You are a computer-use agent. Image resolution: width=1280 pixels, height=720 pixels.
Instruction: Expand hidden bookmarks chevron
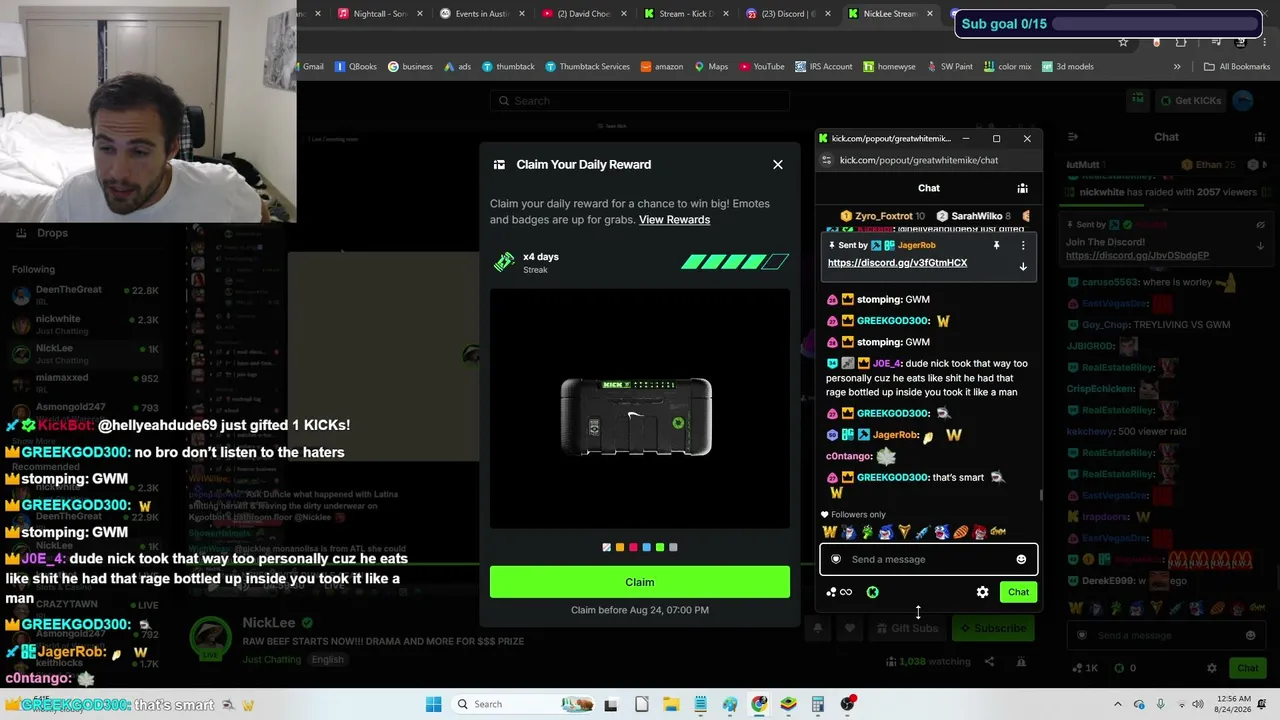[x=1177, y=67]
